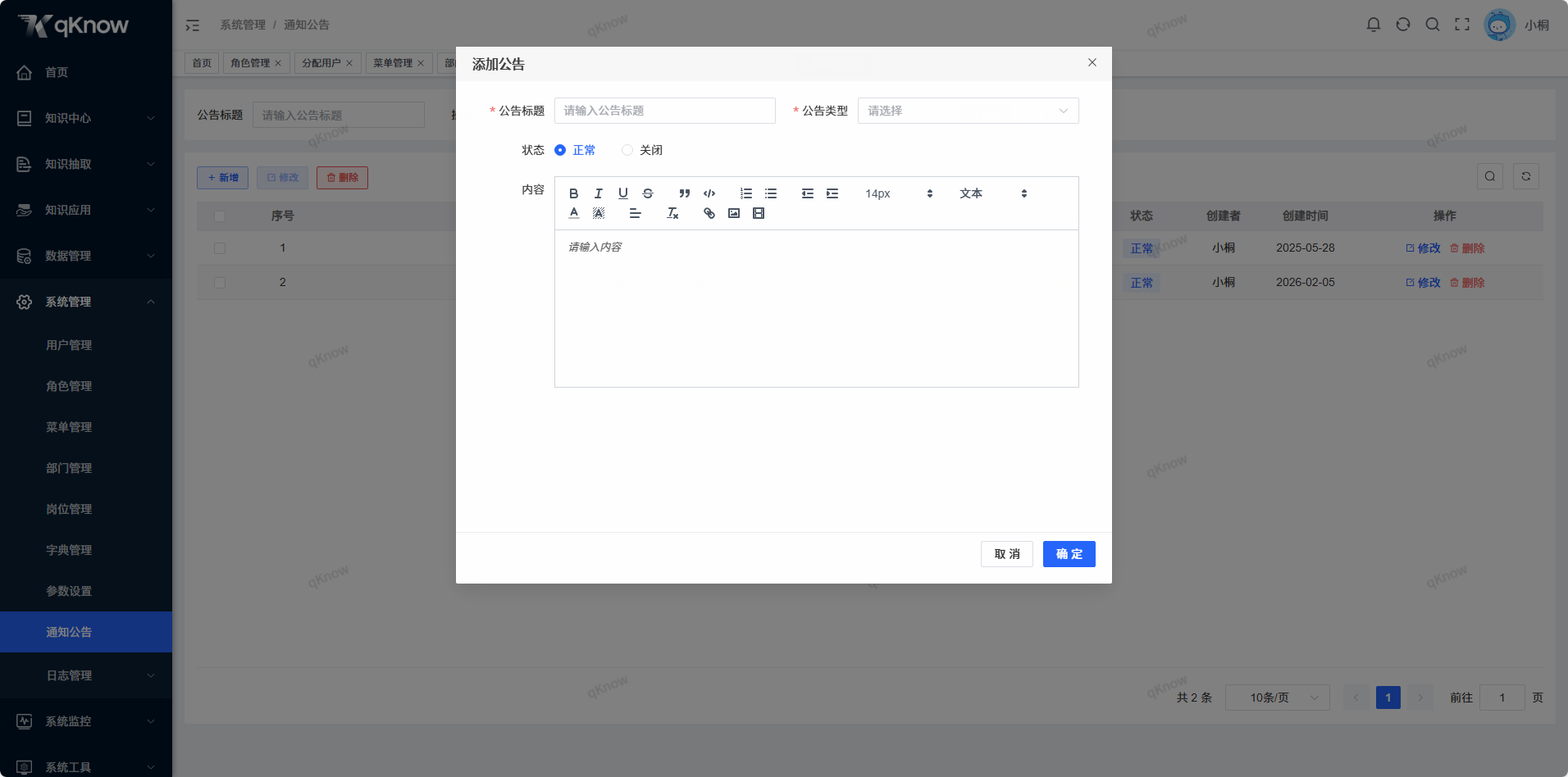The width and height of the screenshot is (1568, 777).
Task: Expand 知识中心 sidebar menu
Action: (86, 118)
